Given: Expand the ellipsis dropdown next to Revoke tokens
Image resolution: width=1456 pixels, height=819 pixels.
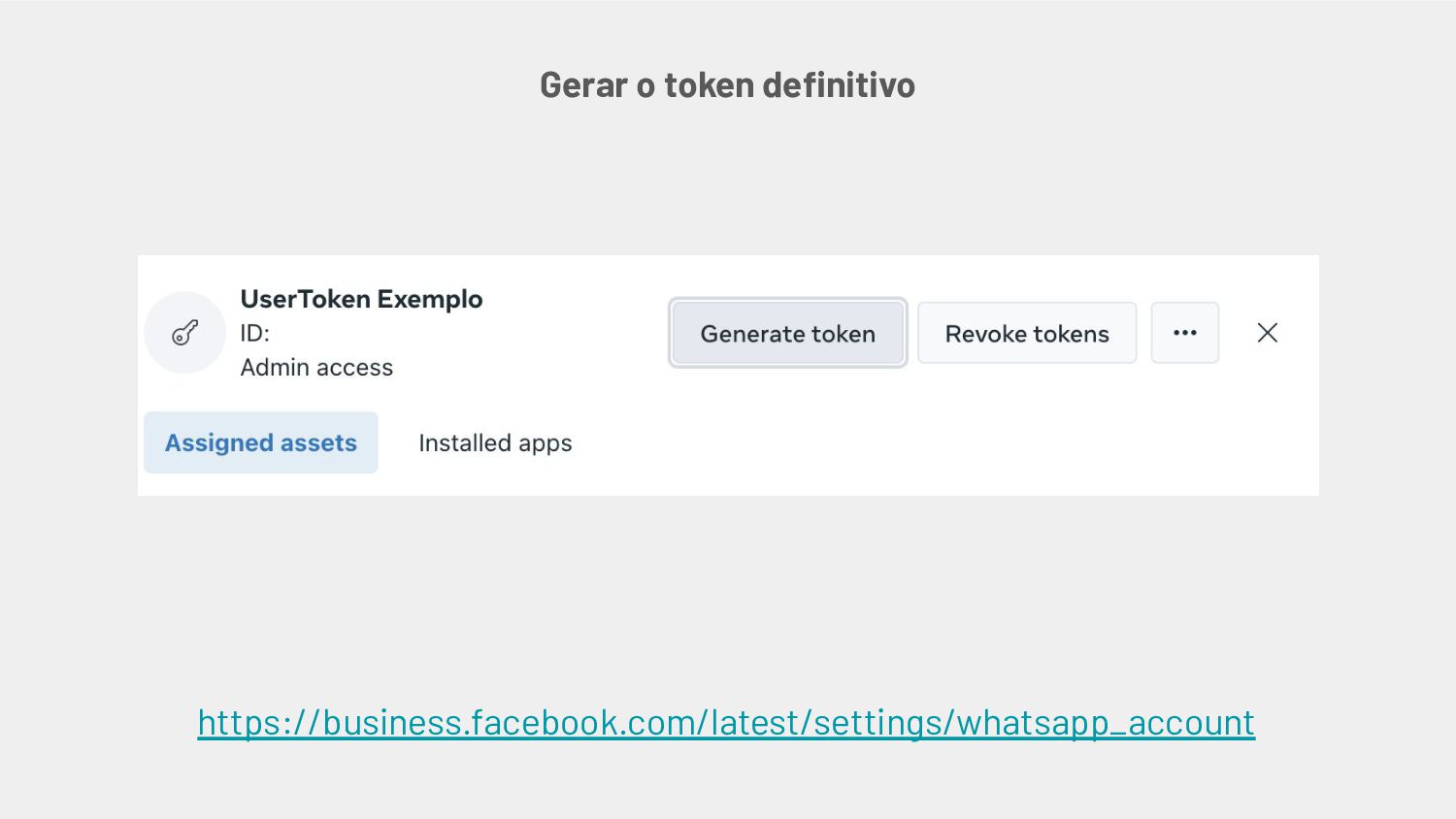Looking at the screenshot, I should (1184, 333).
